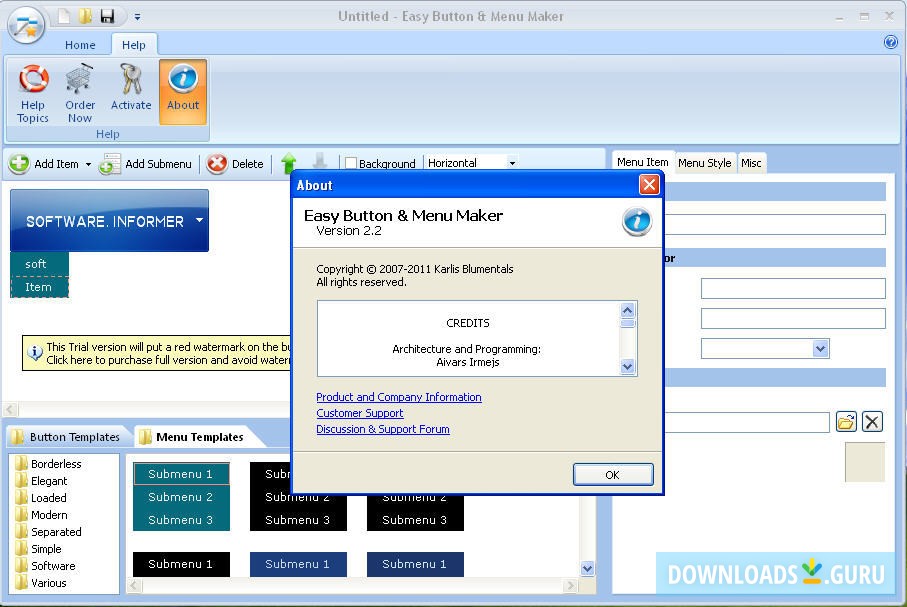The height and width of the screenshot is (607, 907).
Task: Click the About dialog info icon
Action: tap(637, 222)
